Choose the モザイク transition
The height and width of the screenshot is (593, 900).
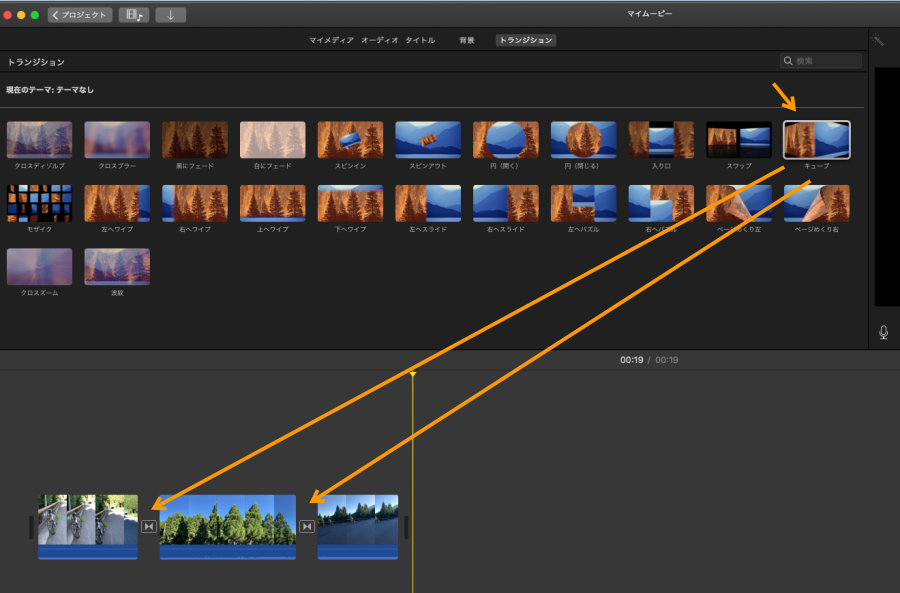pos(40,204)
